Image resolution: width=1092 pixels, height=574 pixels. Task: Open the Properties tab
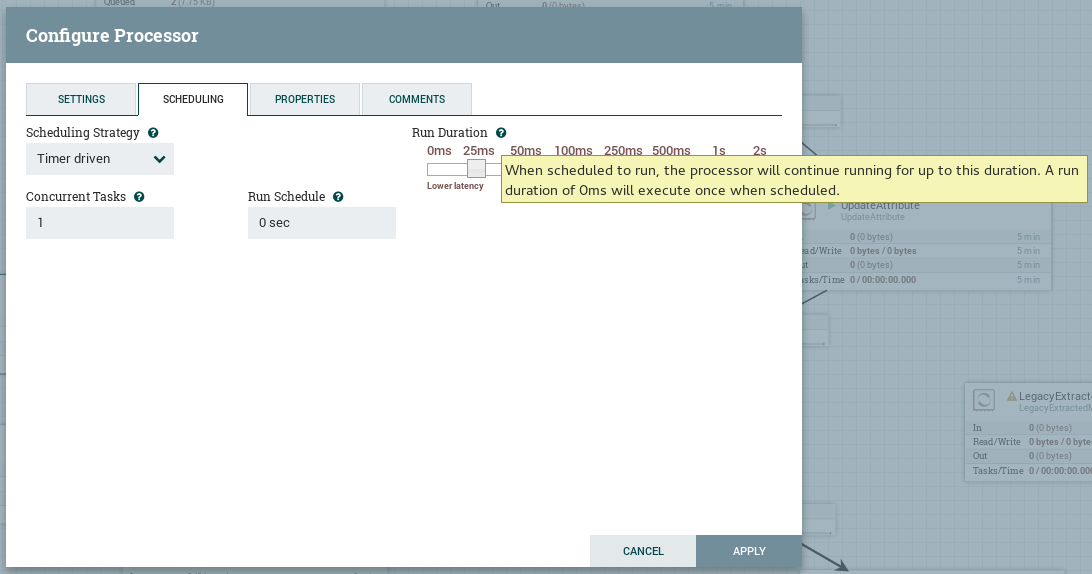[x=304, y=99]
